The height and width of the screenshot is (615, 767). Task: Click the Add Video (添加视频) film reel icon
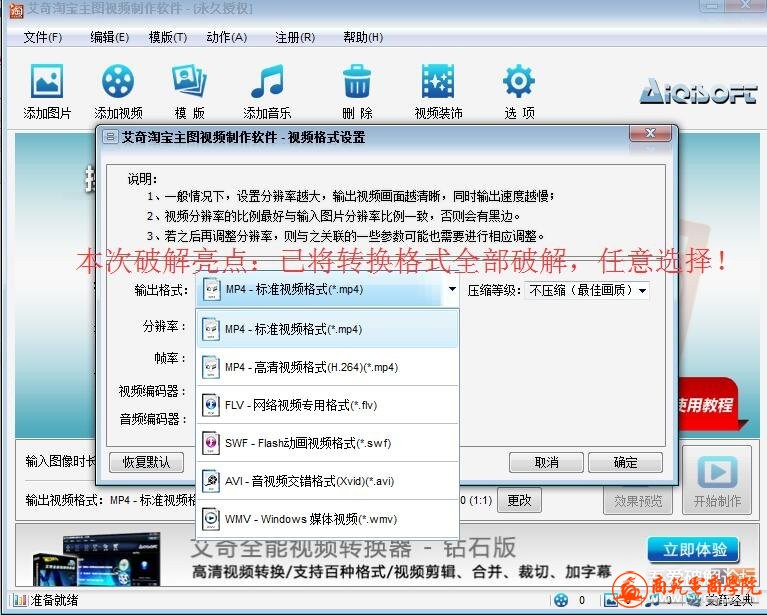(x=118, y=81)
